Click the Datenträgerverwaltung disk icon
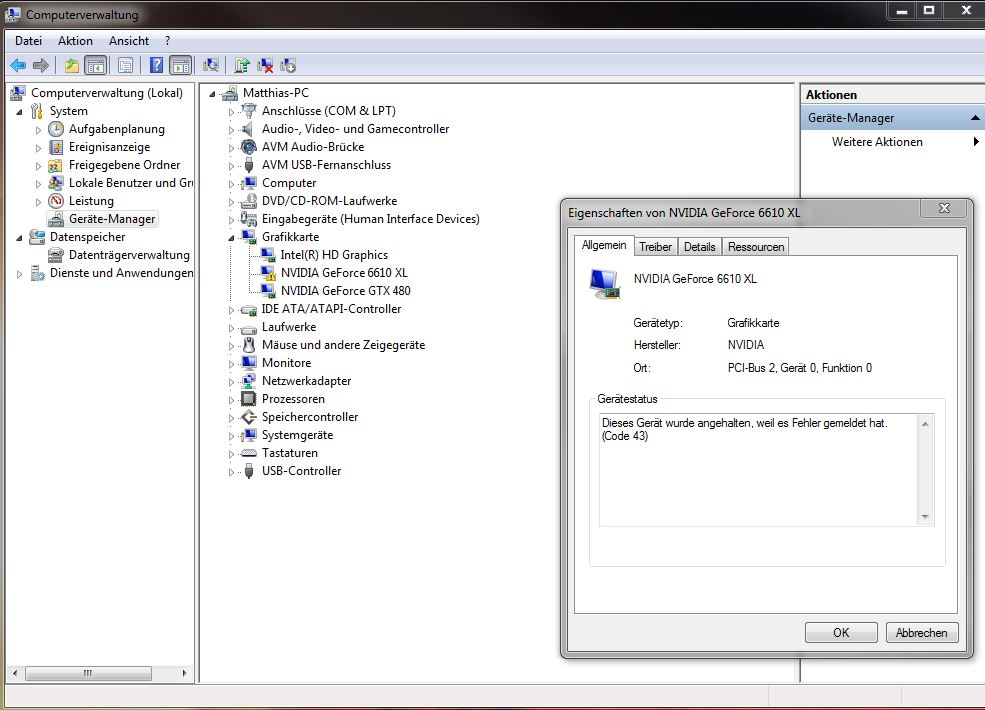This screenshot has width=985, height=710. click(x=56, y=255)
